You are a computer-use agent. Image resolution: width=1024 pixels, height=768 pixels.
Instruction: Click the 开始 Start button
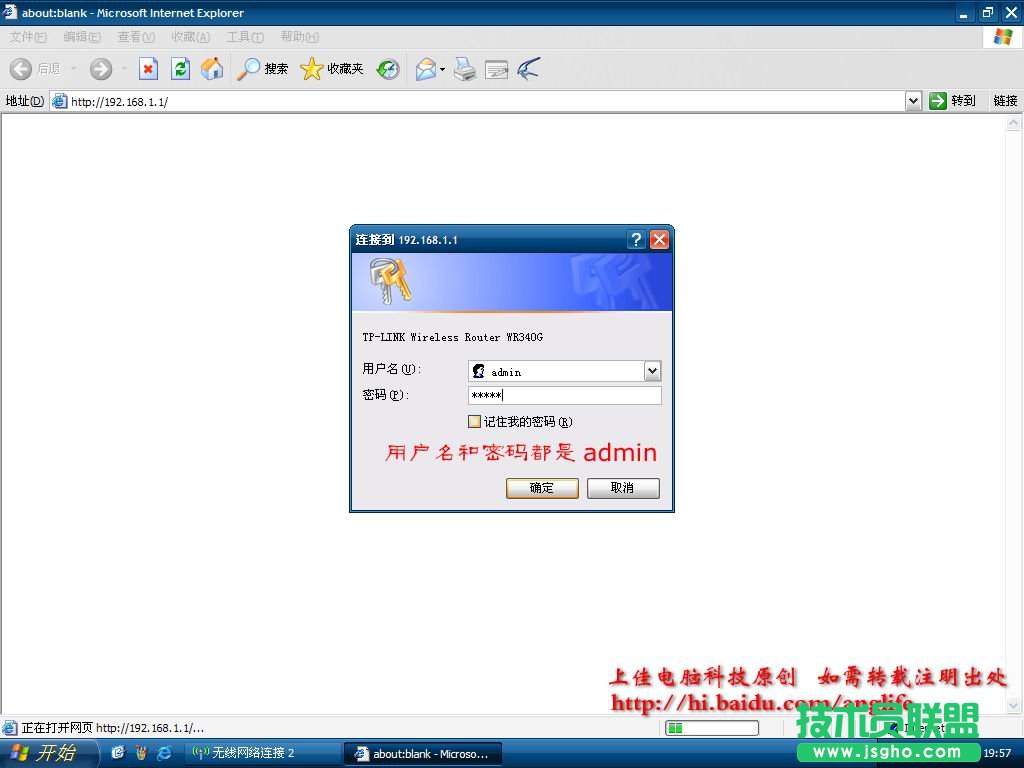point(49,753)
